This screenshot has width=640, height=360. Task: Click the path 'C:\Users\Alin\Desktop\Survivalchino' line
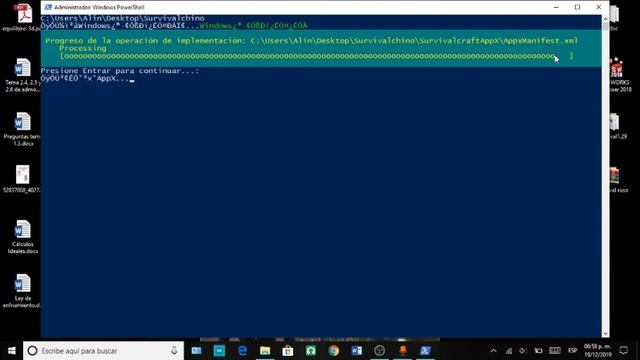coord(122,18)
